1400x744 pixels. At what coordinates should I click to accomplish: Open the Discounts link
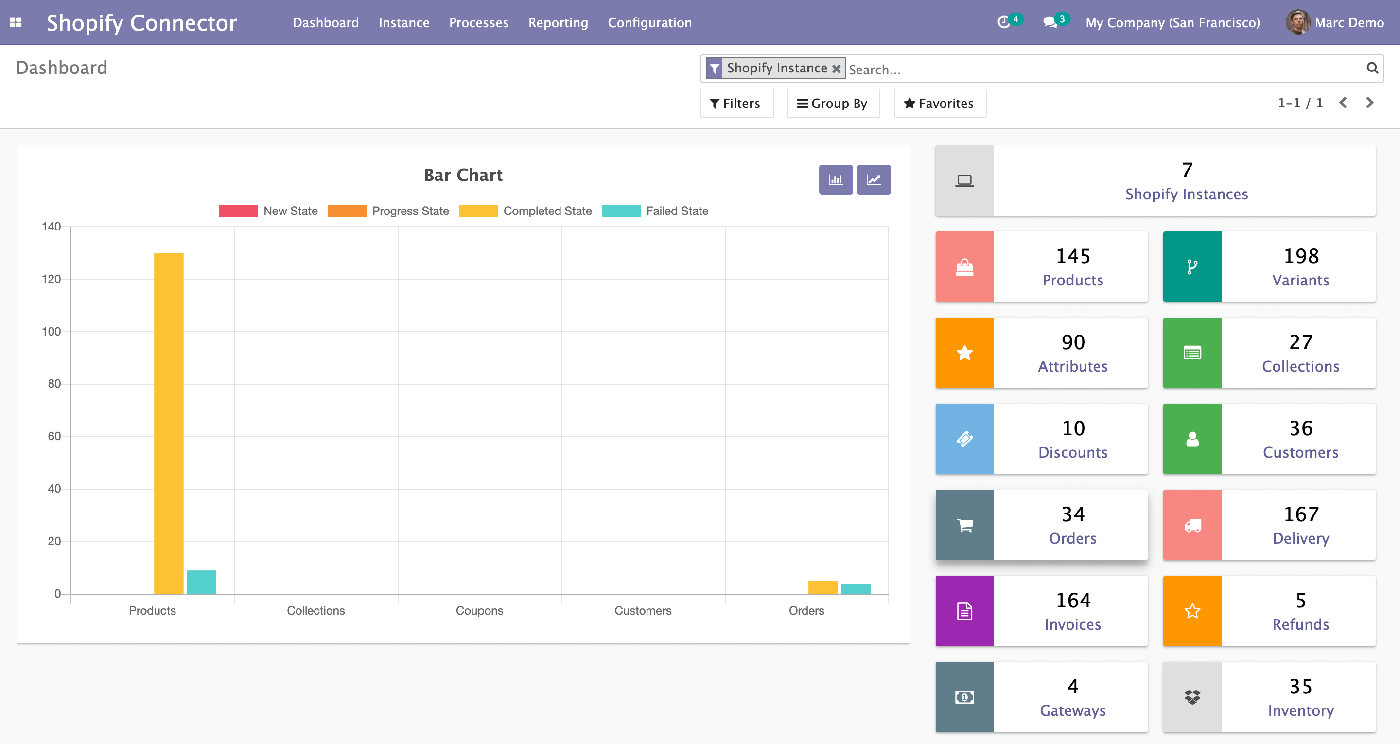(1073, 452)
